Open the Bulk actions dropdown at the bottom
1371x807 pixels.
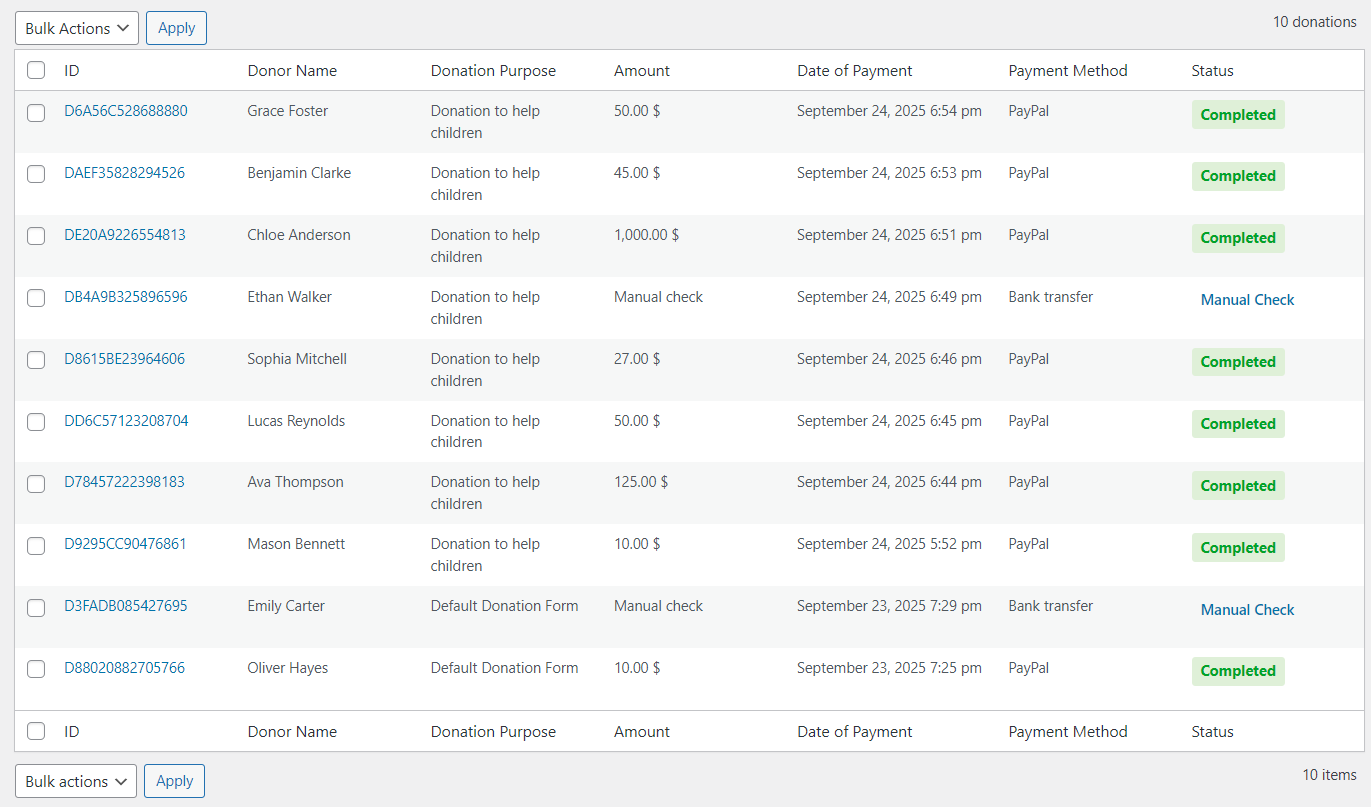[x=74, y=780]
